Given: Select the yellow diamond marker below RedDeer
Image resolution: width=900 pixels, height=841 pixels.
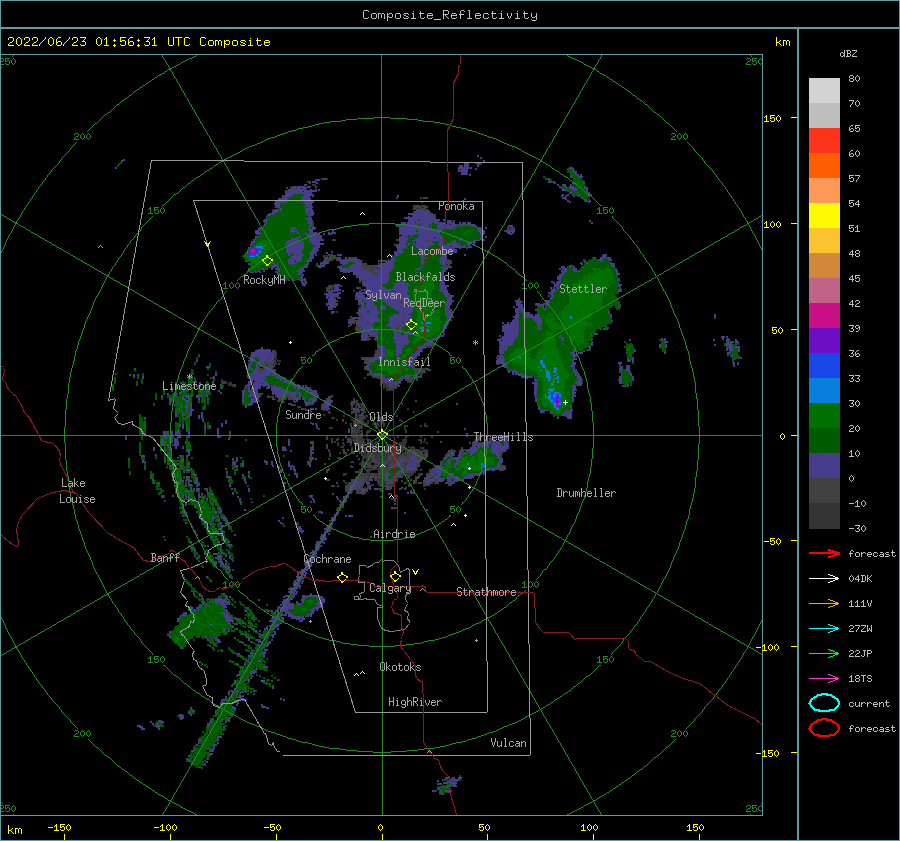Looking at the screenshot, I should [x=411, y=325].
